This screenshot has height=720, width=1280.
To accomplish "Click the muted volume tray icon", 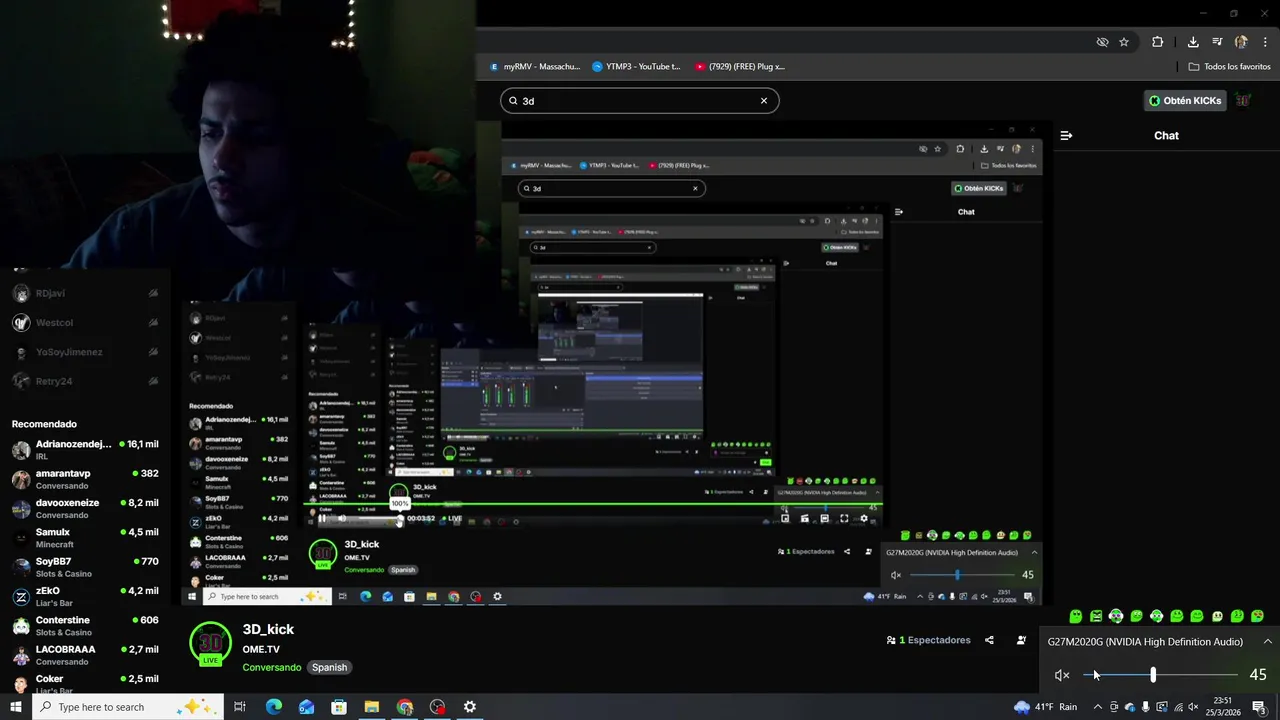I will (x=1193, y=707).
